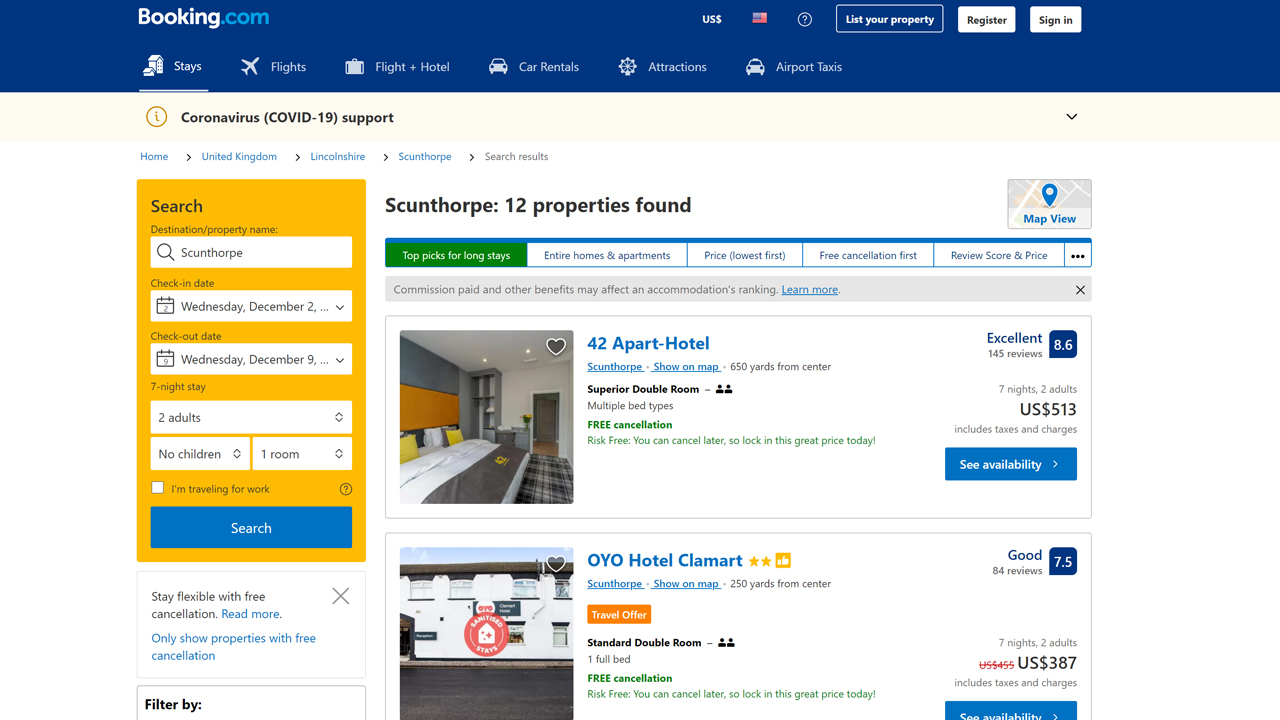Click the Sign in button
Screen dimensions: 1280x720
(x=1055, y=19)
